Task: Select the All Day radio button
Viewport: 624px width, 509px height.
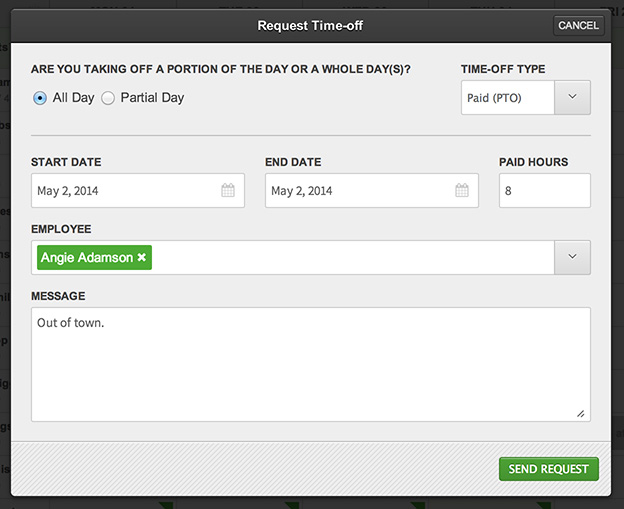Action: [x=40, y=98]
